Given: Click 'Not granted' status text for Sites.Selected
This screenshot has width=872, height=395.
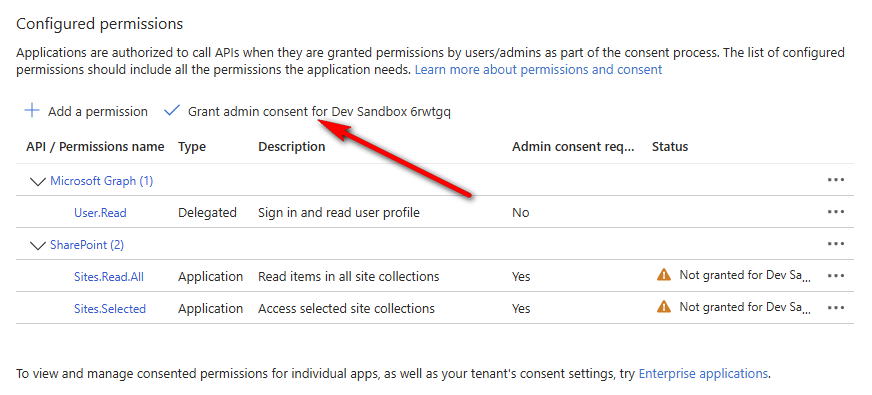Looking at the screenshot, I should pos(745,307).
